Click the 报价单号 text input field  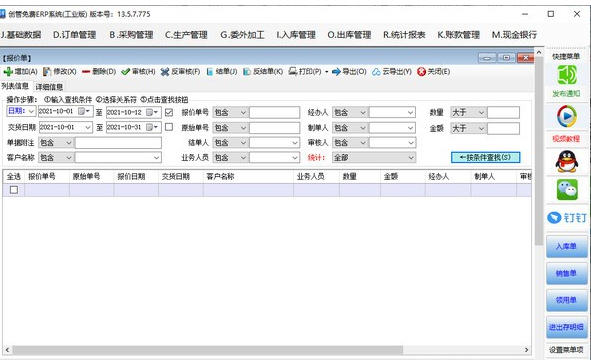point(274,112)
